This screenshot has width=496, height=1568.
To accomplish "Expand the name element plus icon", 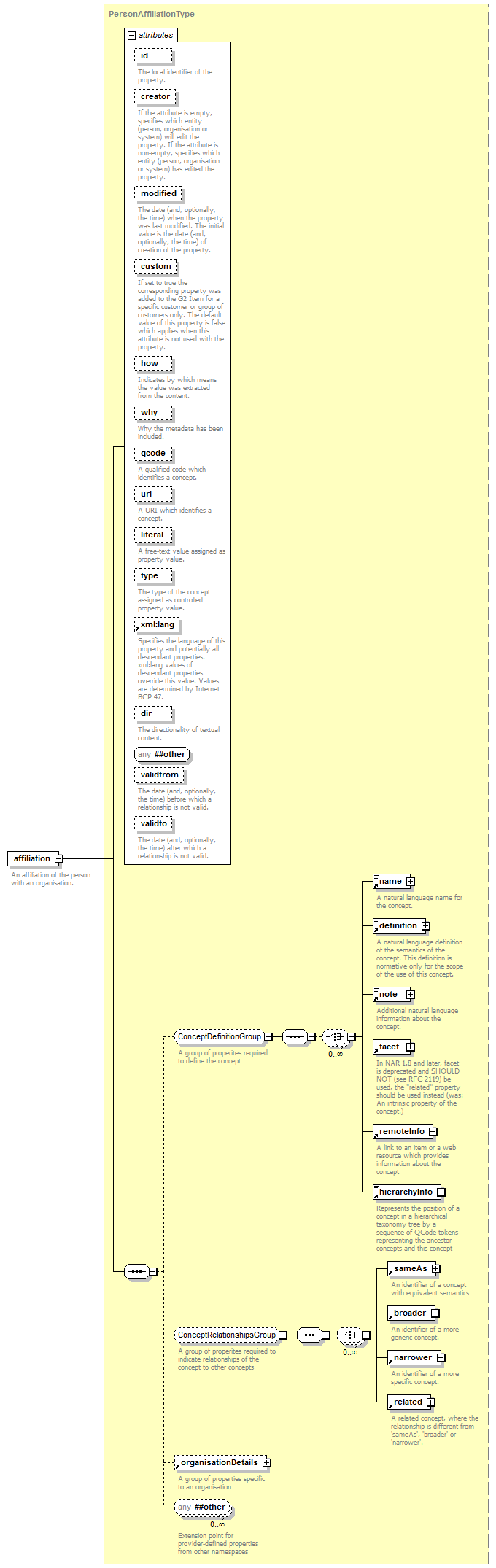I will (x=411, y=882).
